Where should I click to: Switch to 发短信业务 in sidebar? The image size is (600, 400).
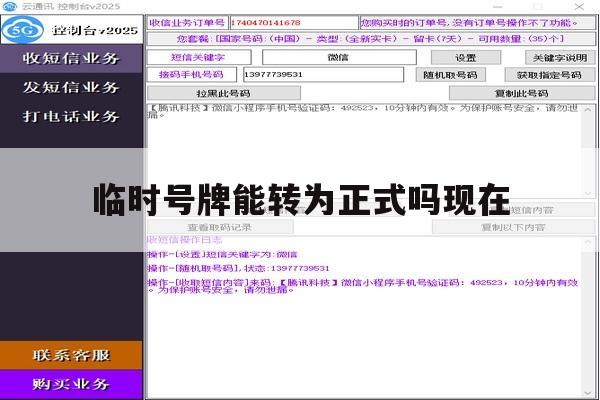[71, 87]
